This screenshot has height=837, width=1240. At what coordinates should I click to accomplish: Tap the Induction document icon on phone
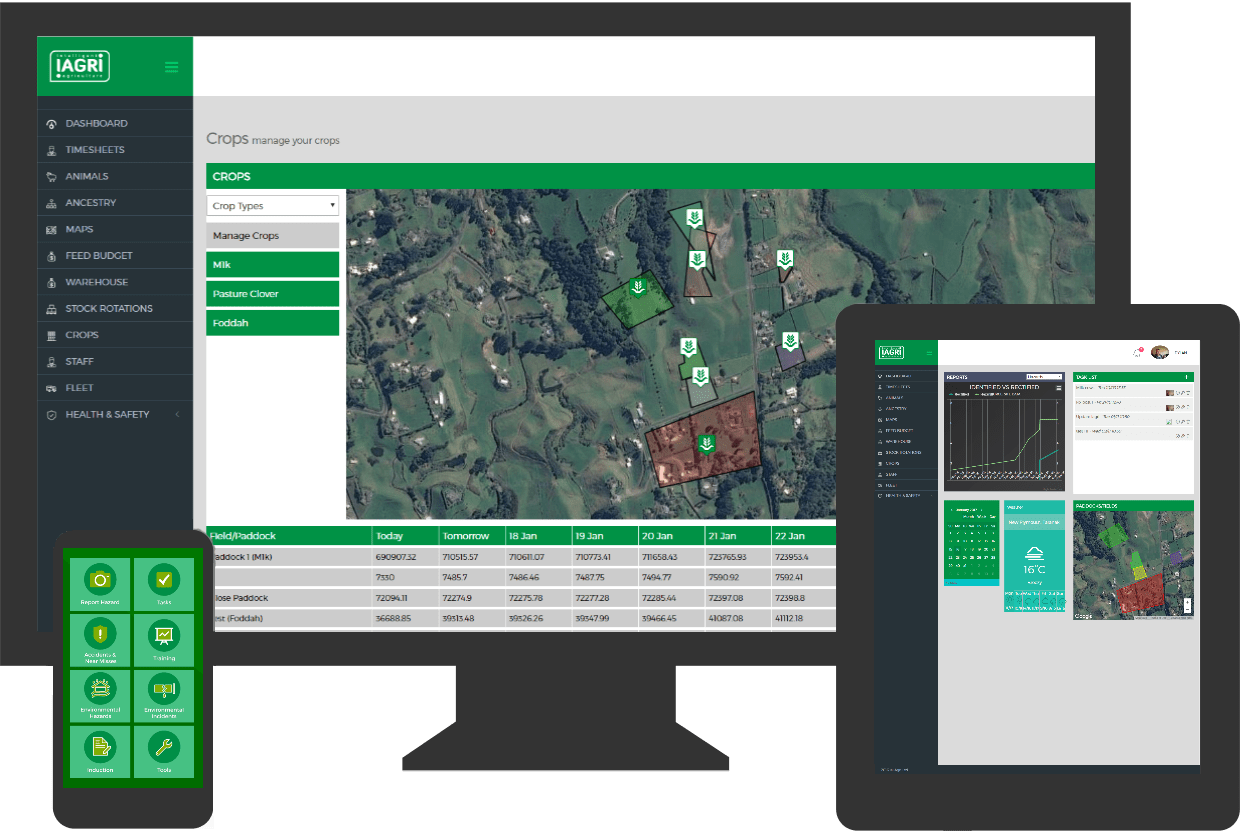tap(100, 745)
